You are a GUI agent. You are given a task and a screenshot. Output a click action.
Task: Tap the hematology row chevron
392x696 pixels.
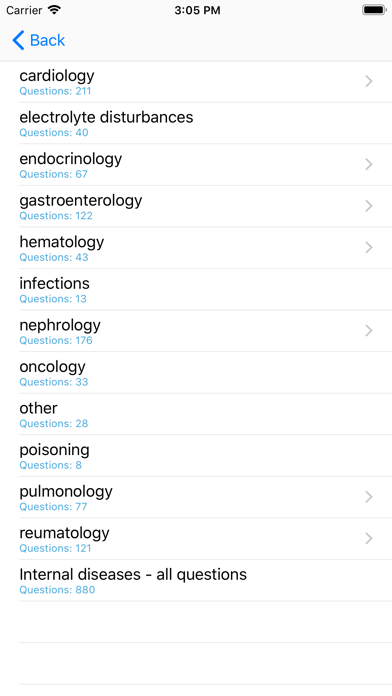tap(368, 247)
